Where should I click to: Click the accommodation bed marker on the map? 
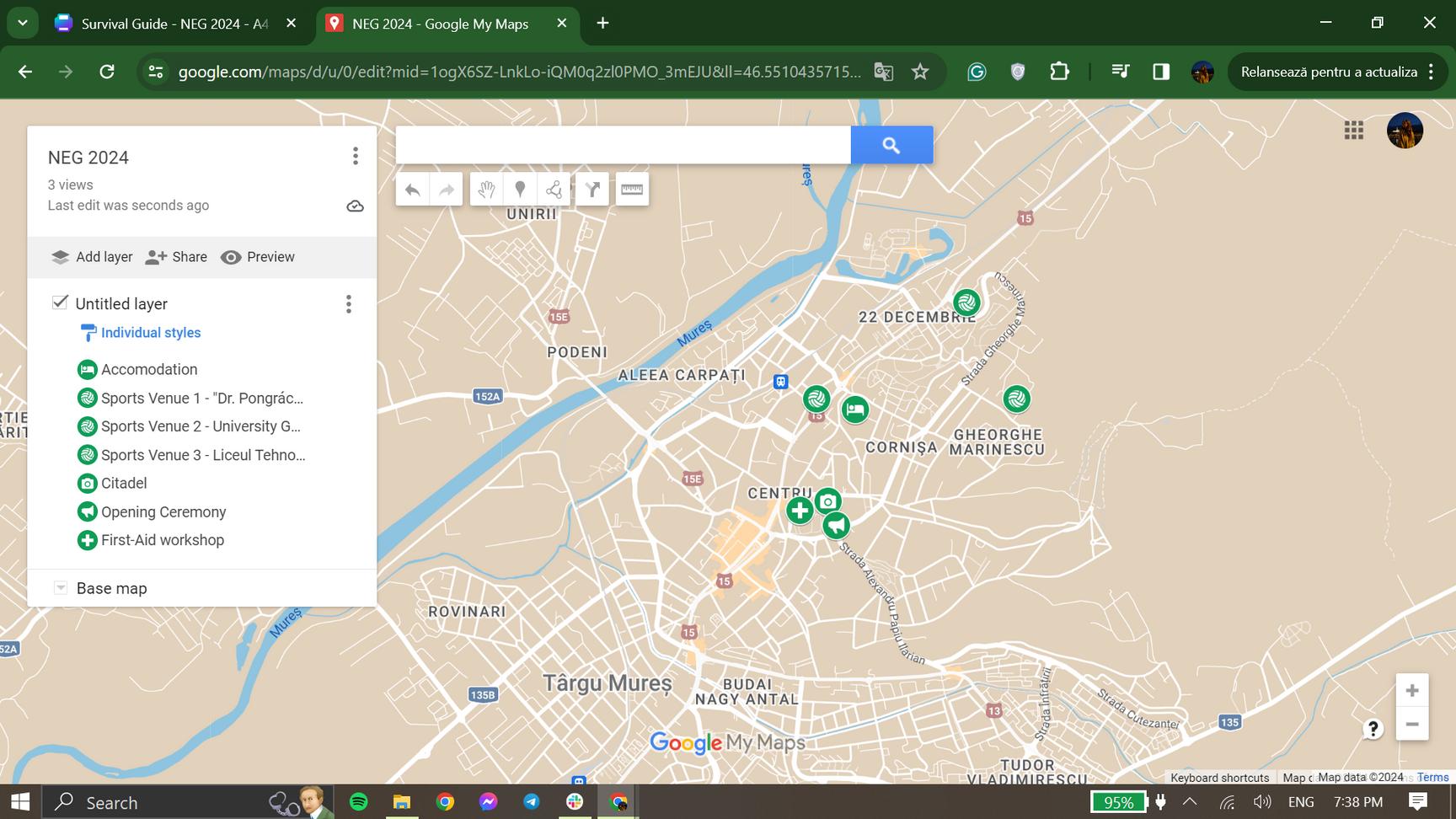click(855, 410)
